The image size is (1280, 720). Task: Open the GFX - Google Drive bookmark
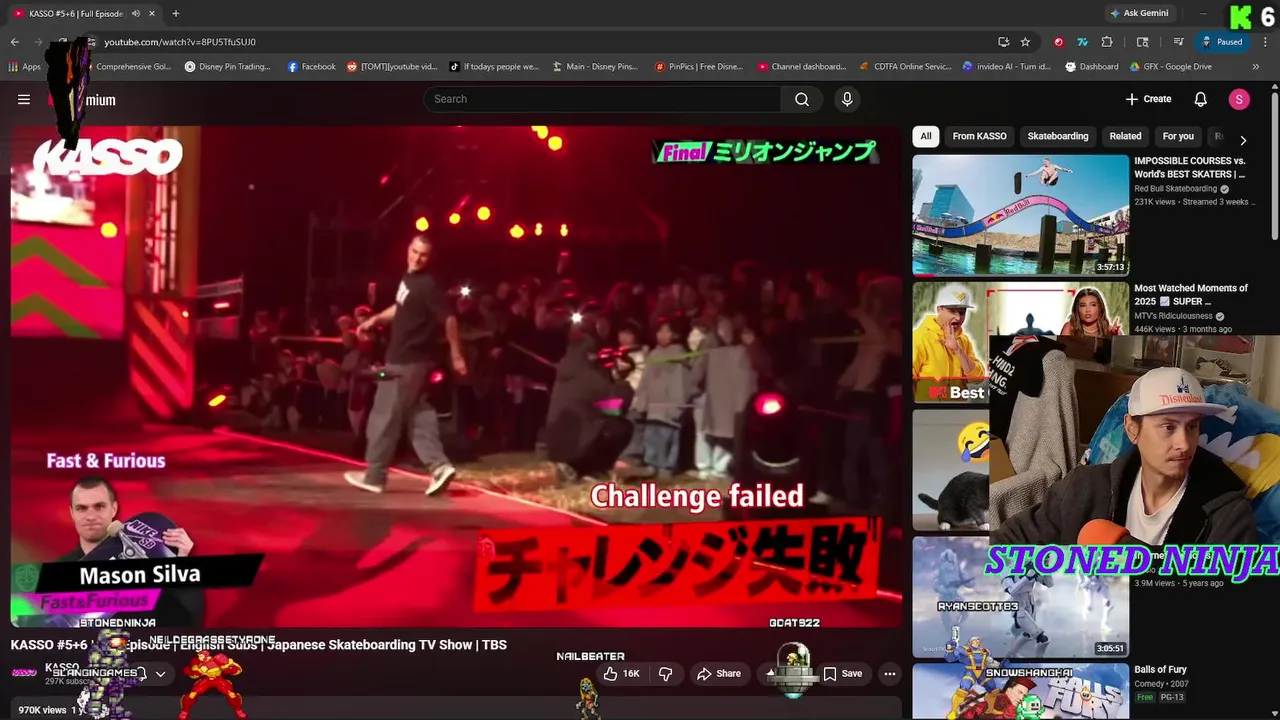tap(1171, 67)
